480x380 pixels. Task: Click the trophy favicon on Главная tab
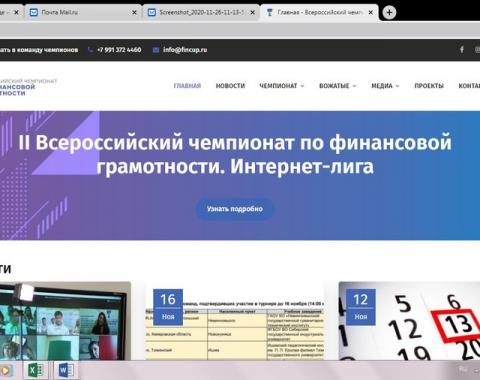coord(269,13)
